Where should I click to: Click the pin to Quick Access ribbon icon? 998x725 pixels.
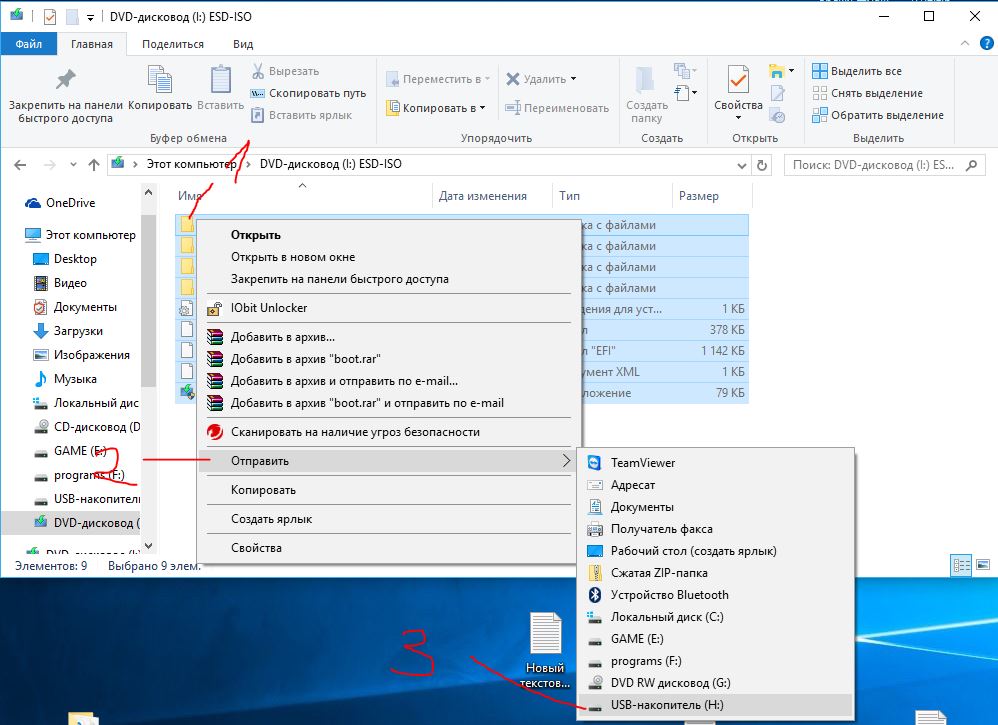click(66, 80)
